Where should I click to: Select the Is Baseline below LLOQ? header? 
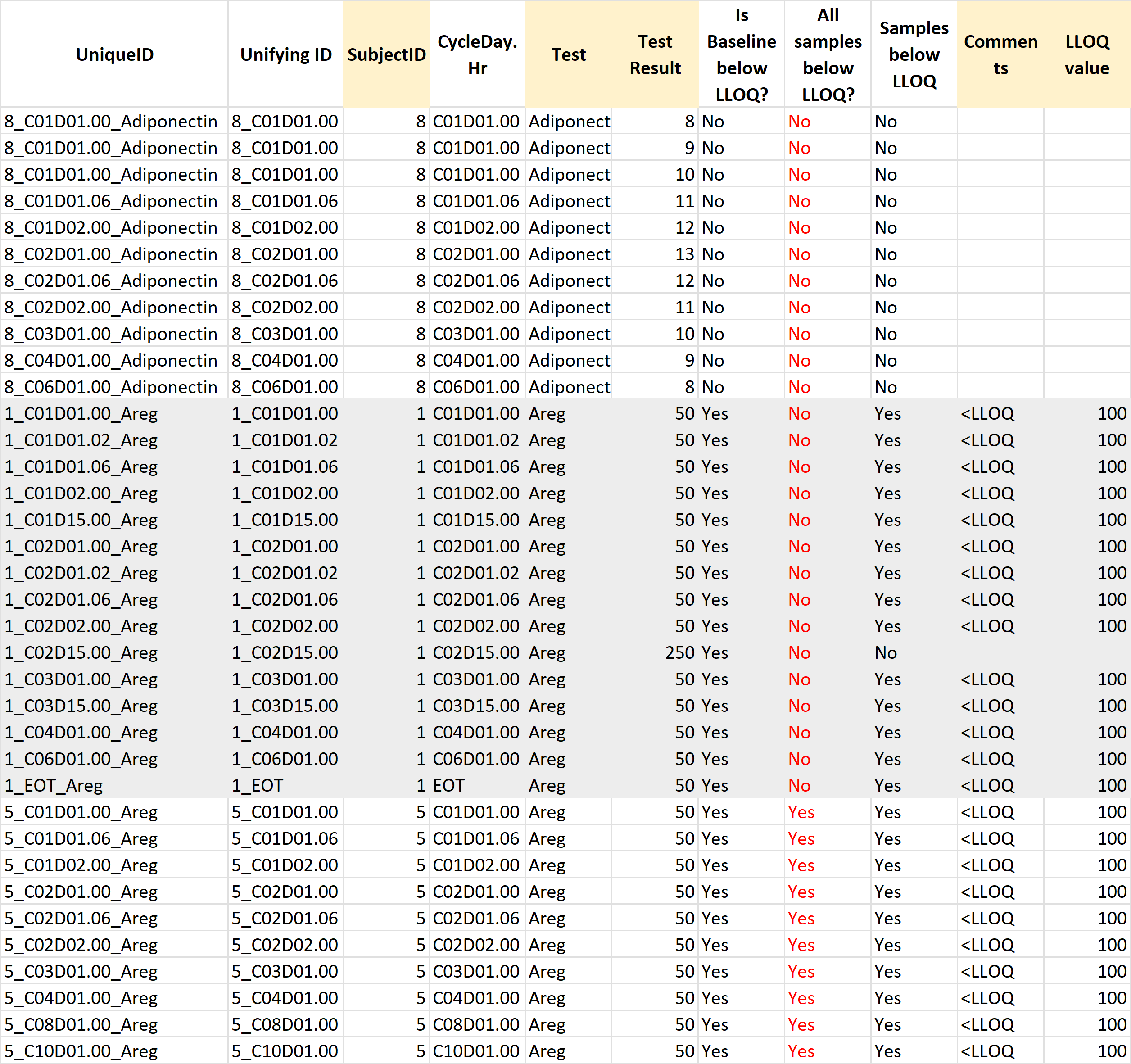pyautogui.click(x=741, y=54)
